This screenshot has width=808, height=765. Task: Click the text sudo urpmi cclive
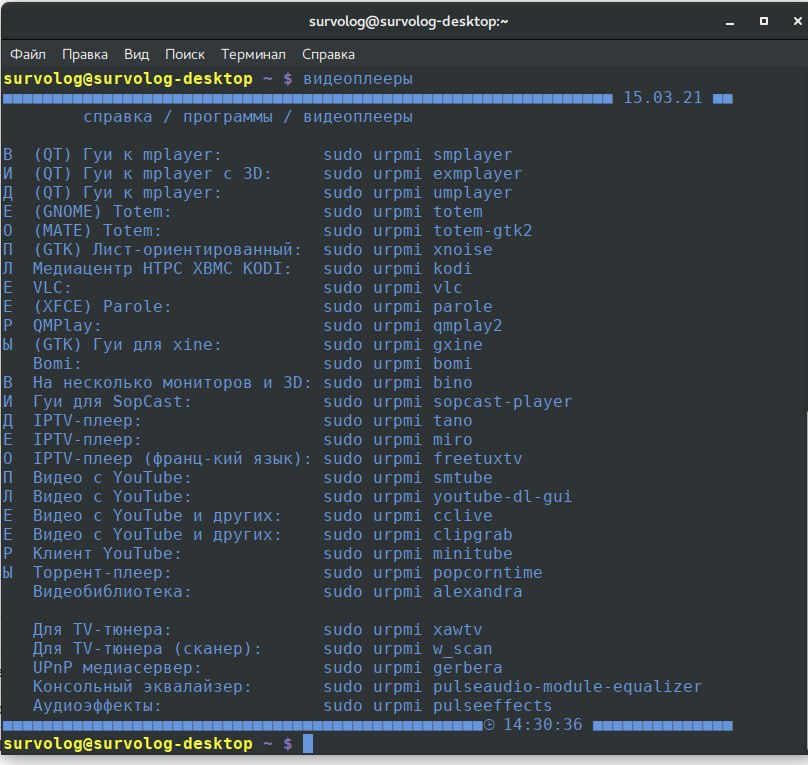408,516
